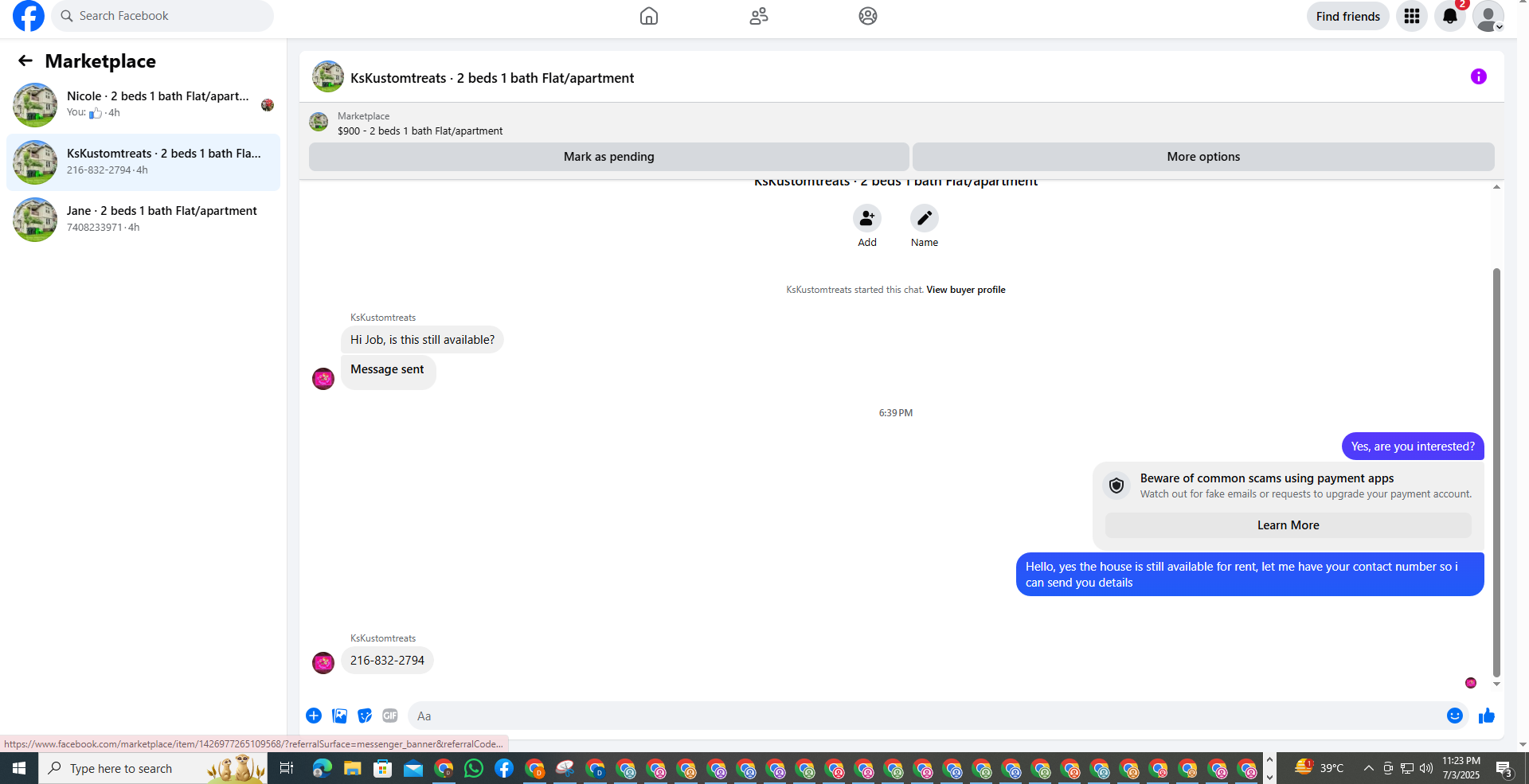Open Microsoft Edge from taskbar
Viewport: 1529px width, 784px height.
[x=322, y=768]
